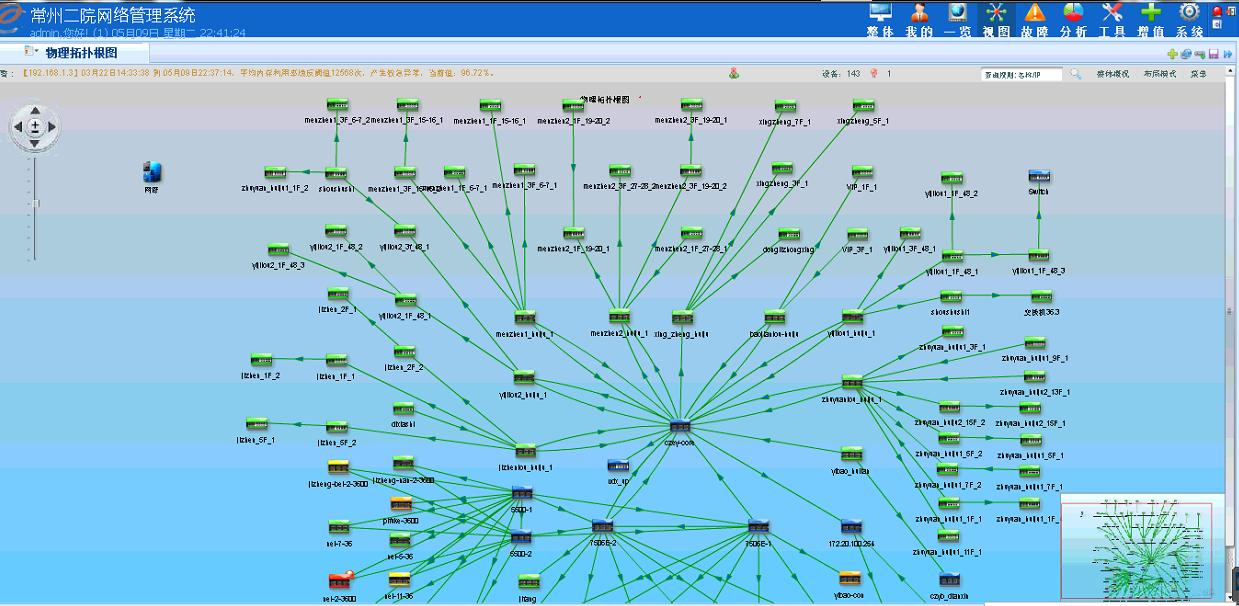This screenshot has height=606, width=1239.
Task: Select the adc_vip node
Action: 618,466
